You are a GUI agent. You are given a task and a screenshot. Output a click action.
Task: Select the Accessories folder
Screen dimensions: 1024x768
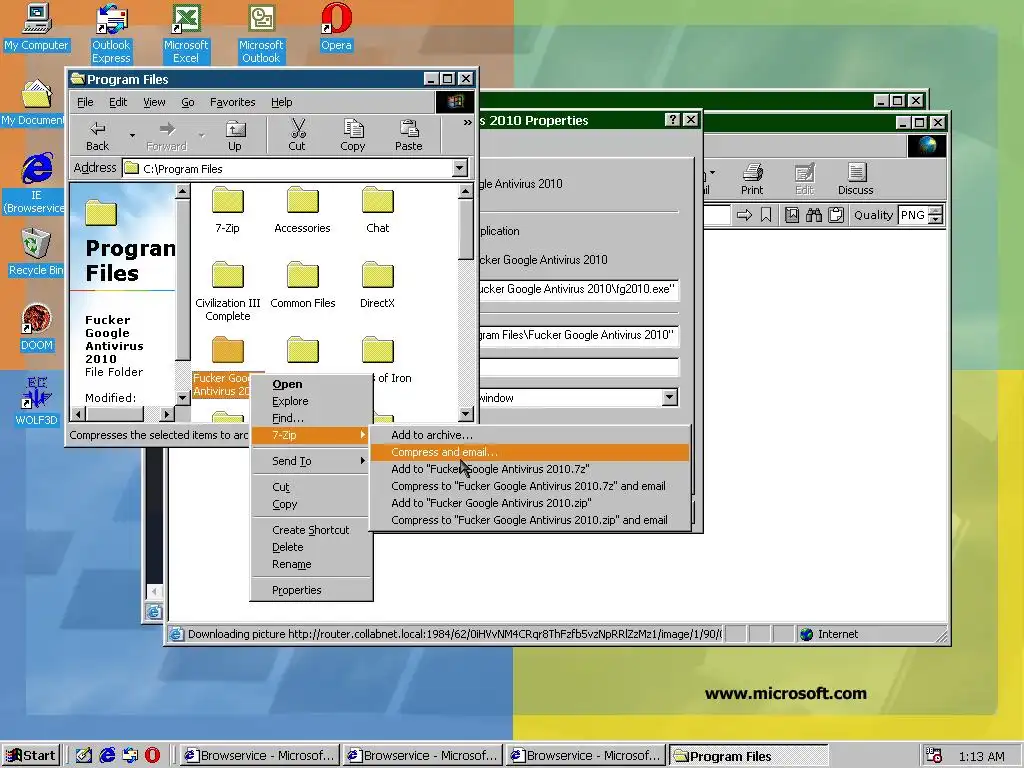(302, 210)
